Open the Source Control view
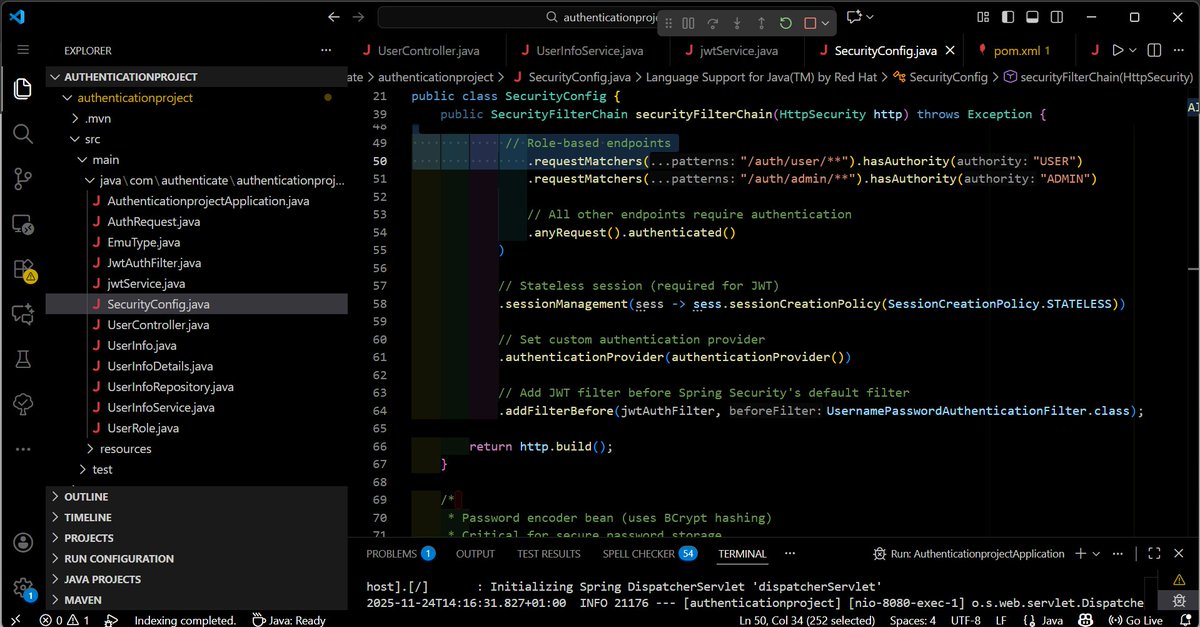Viewport: 1200px width, 627px height. coord(23,179)
